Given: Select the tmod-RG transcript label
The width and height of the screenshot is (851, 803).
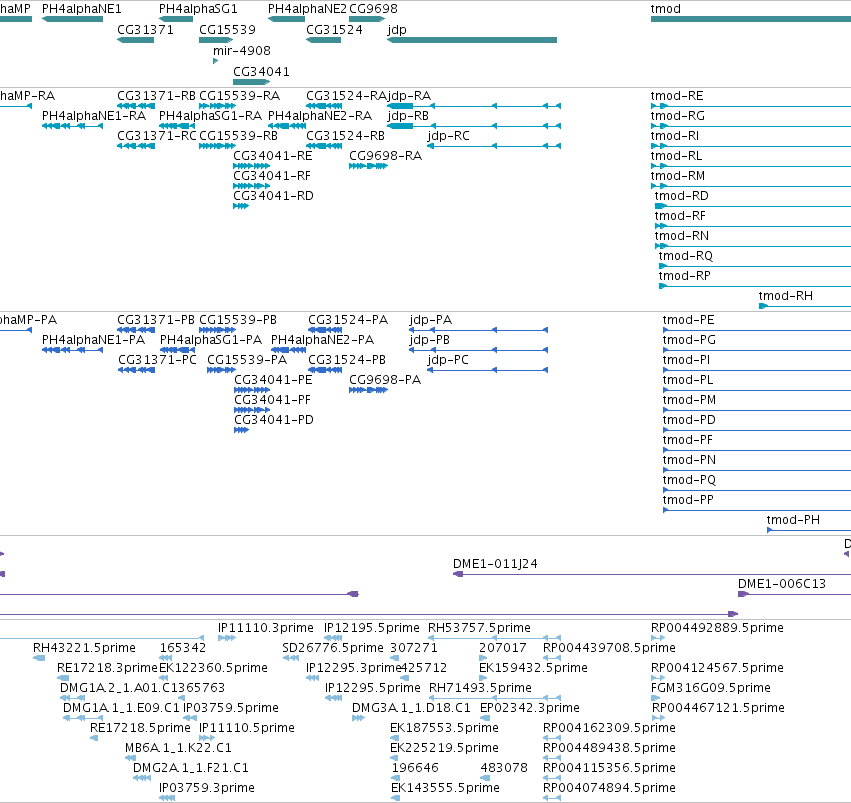Looking at the screenshot, I should click(x=678, y=116).
